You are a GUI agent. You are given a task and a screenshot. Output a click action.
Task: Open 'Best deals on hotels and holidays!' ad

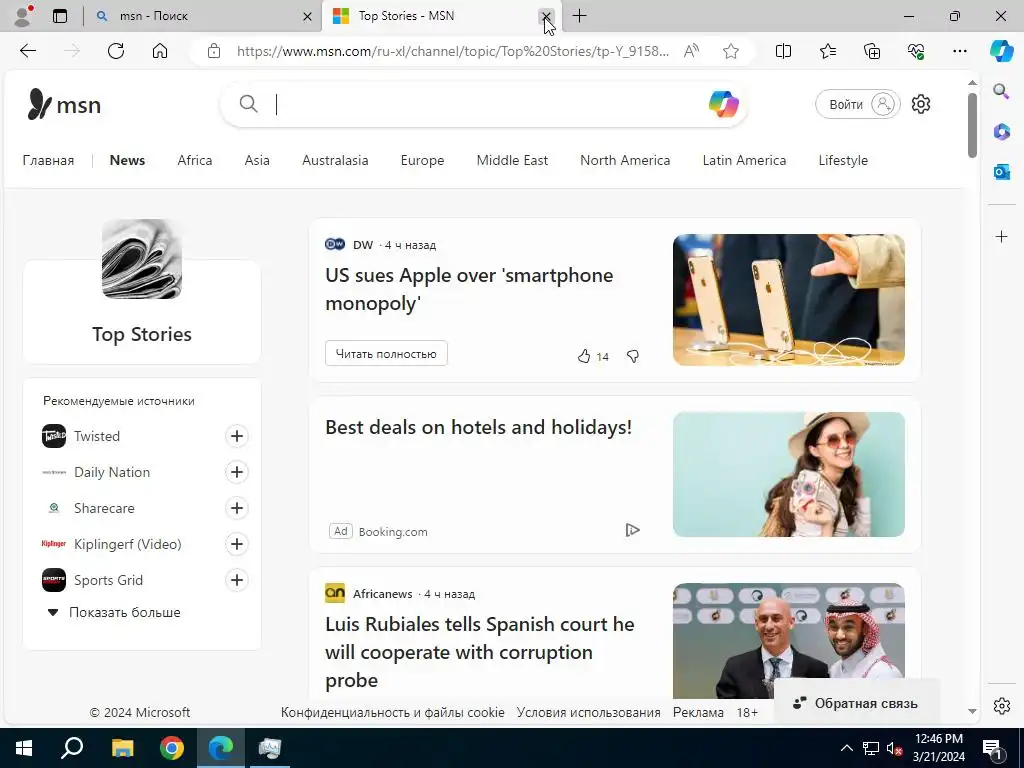(479, 427)
